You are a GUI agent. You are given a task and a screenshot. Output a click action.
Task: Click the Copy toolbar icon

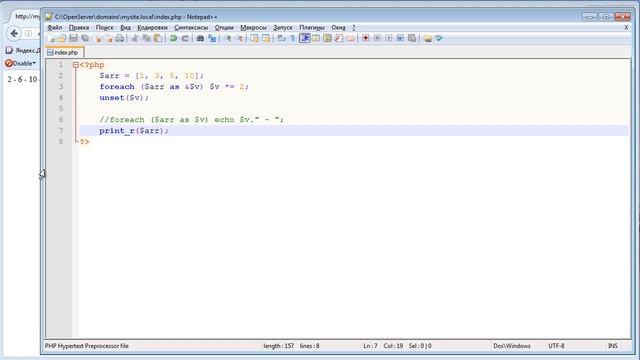(146, 38)
